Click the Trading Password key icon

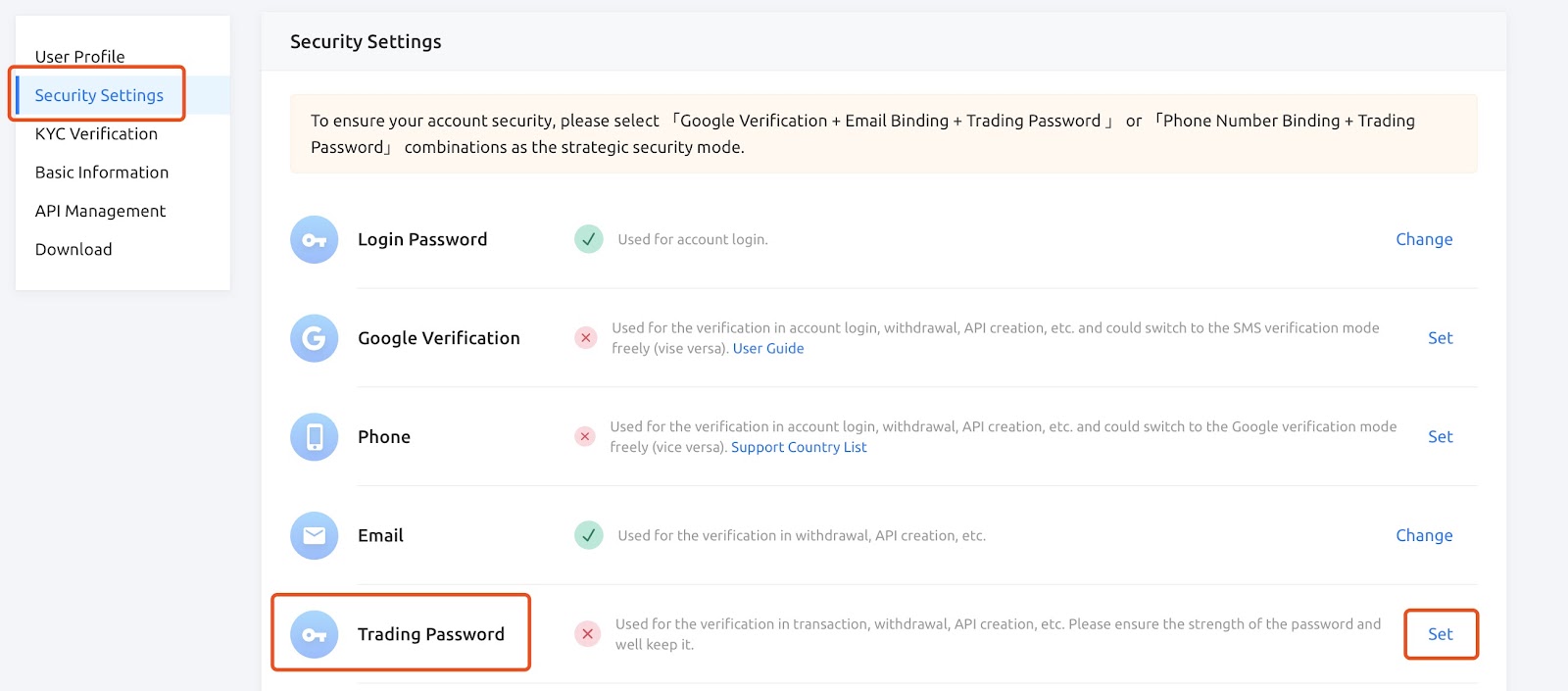pos(314,634)
